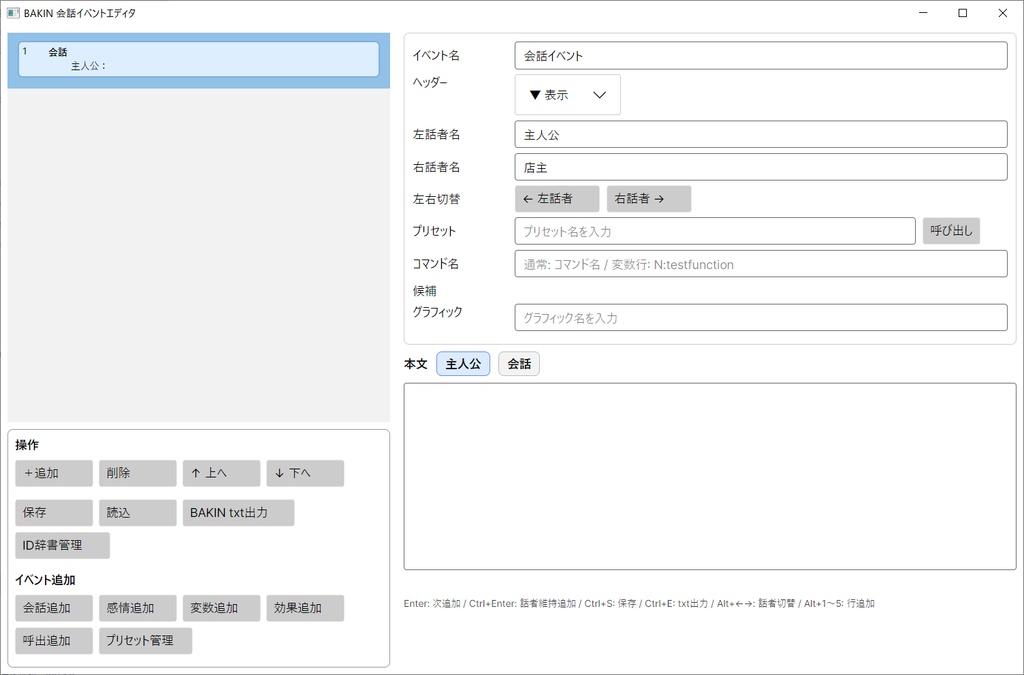This screenshot has height=675, width=1024.
Task: Switch to 右話者 →
Action: pyautogui.click(x=648, y=198)
